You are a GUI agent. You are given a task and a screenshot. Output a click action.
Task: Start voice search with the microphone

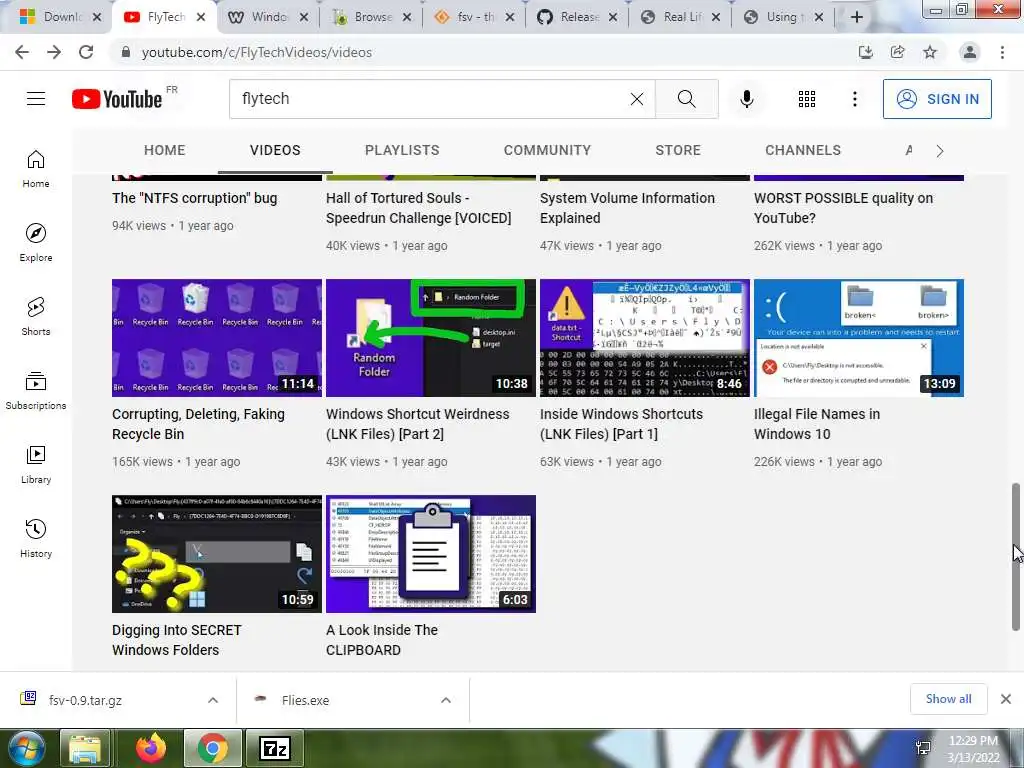click(747, 99)
